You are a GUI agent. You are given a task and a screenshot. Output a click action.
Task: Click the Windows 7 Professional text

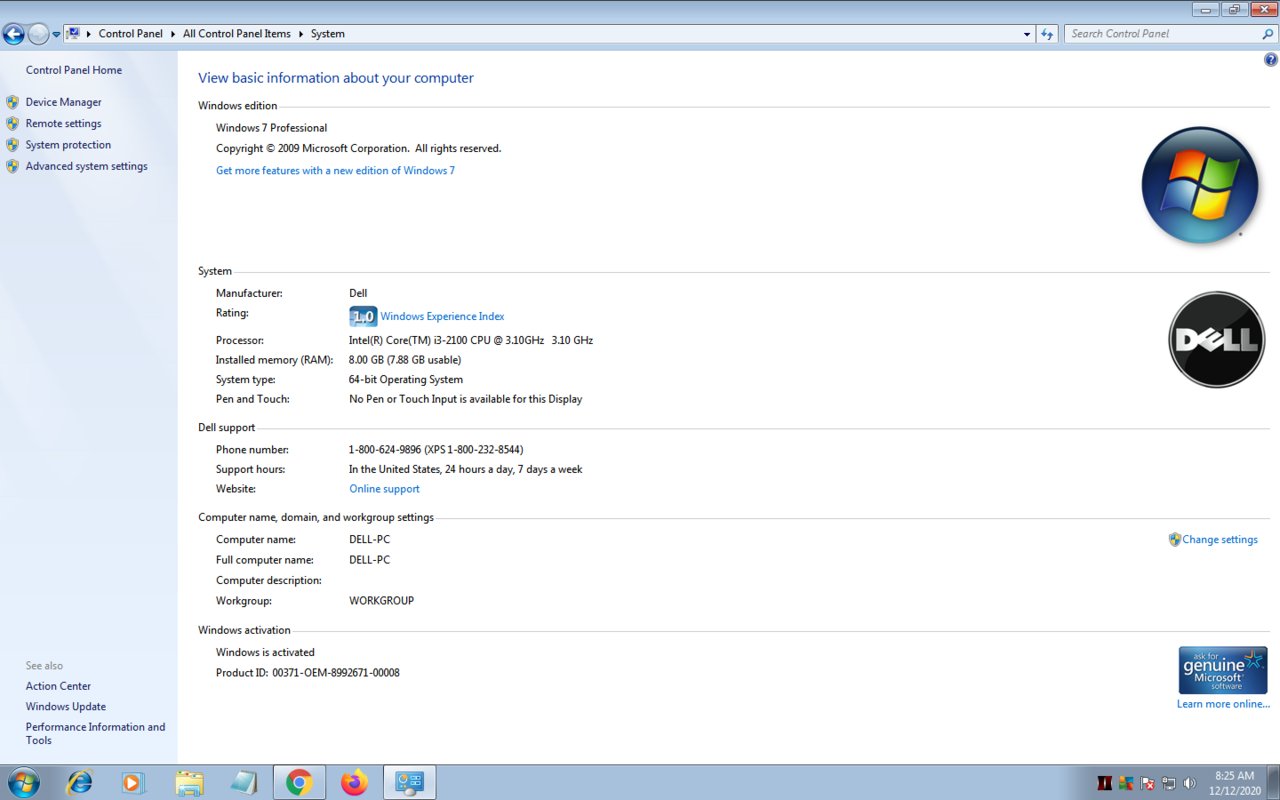[x=272, y=128]
